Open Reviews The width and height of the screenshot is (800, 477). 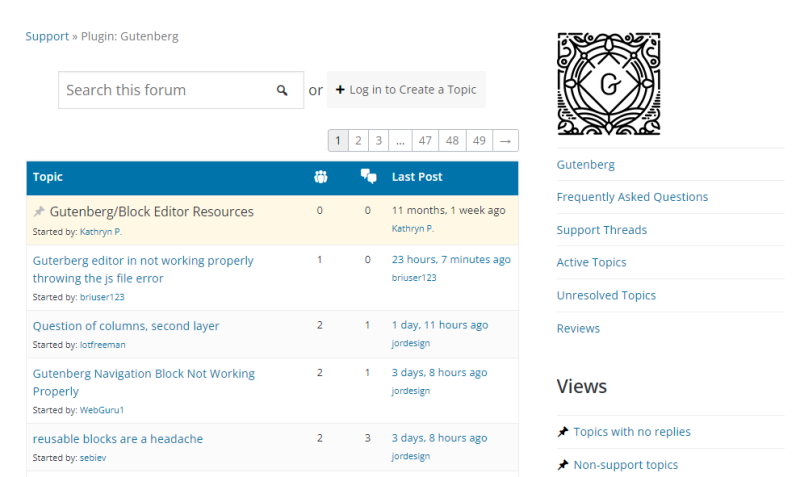[x=578, y=329]
